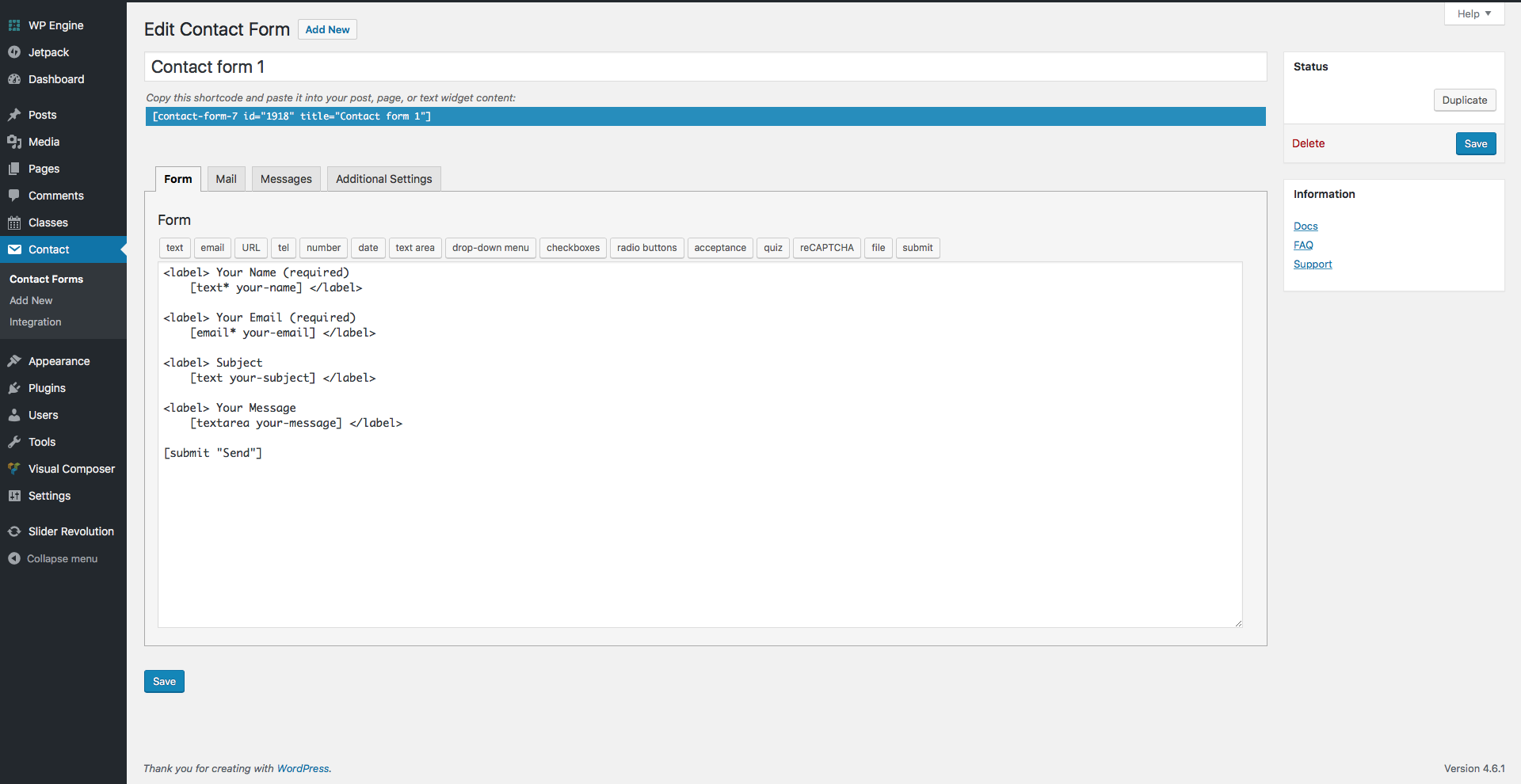Click the Pages icon in sidebar
Image resolution: width=1521 pixels, height=784 pixels.
pos(14,169)
